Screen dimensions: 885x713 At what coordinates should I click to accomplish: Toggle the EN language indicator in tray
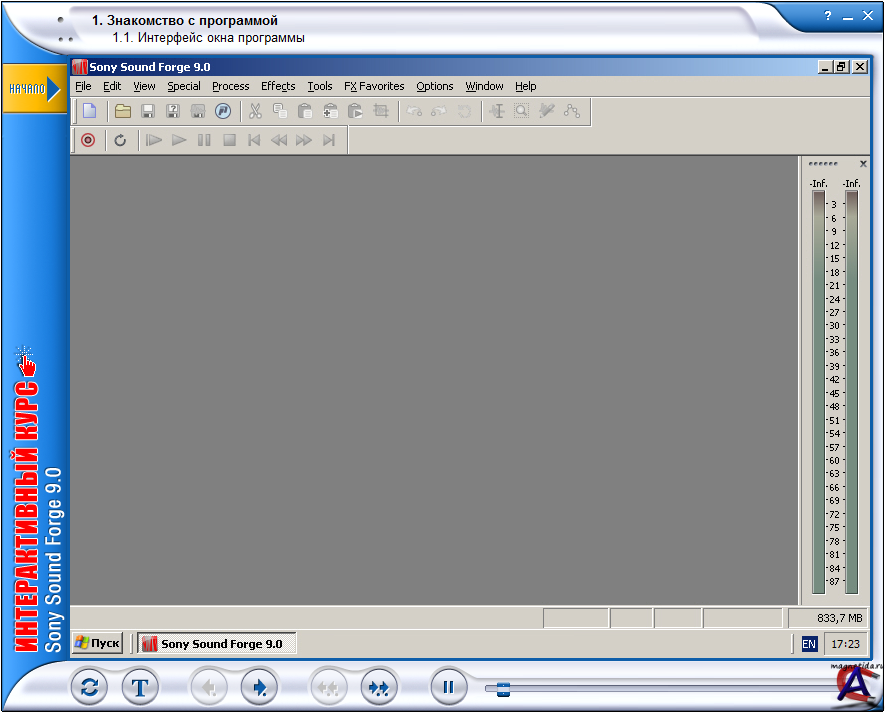click(x=809, y=644)
